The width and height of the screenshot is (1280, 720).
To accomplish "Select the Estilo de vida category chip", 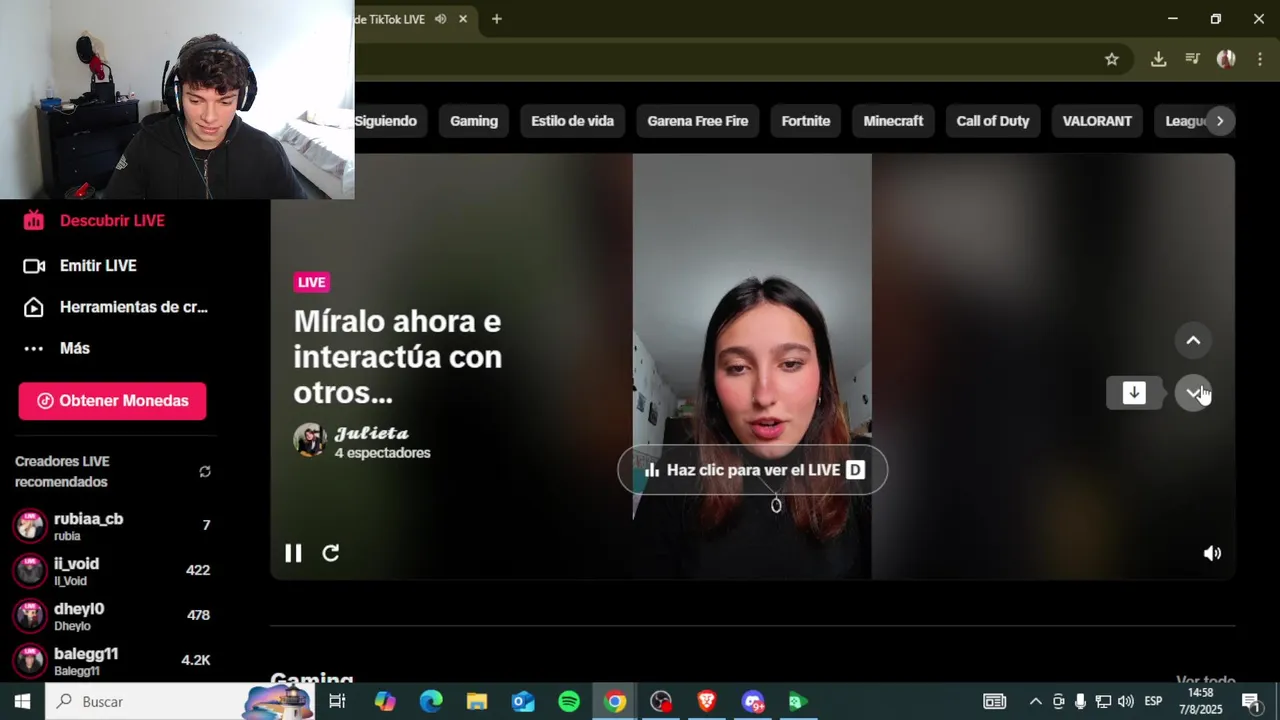I will (572, 121).
